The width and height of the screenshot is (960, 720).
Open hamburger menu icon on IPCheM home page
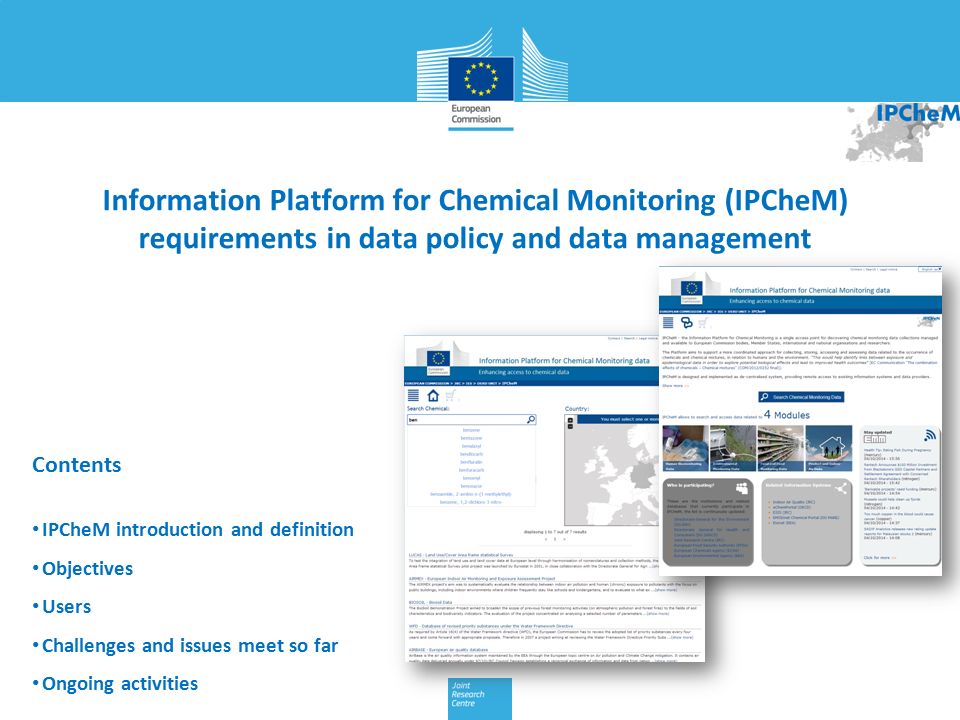point(668,323)
